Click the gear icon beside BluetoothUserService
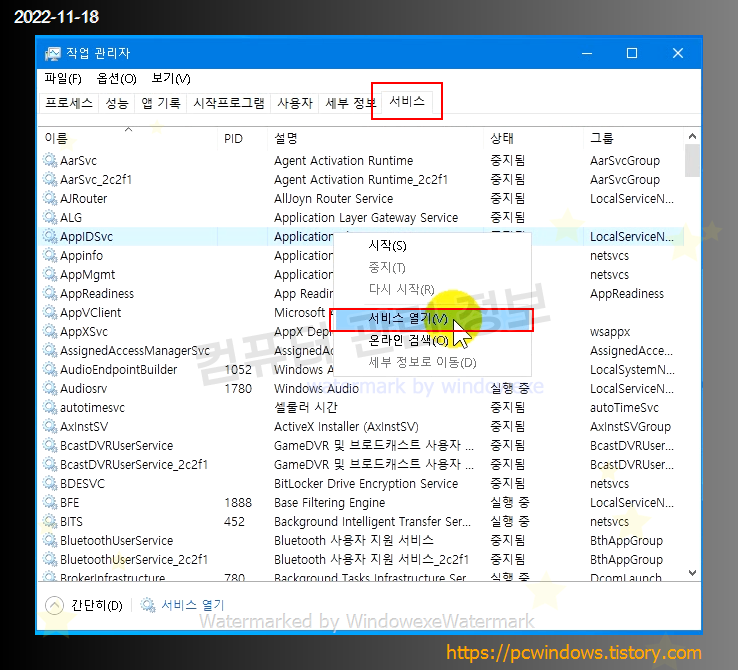This screenshot has width=738, height=670. click(x=50, y=540)
